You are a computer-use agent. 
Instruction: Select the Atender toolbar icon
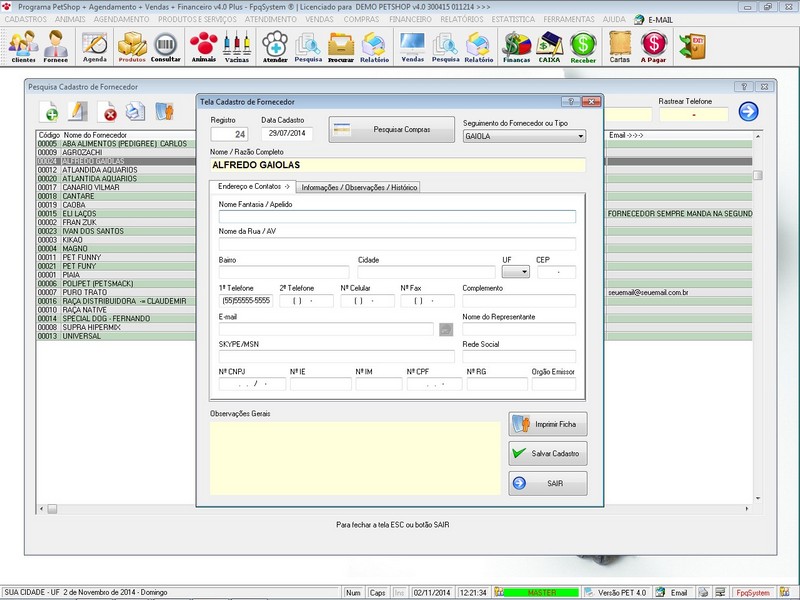pyautogui.click(x=273, y=47)
